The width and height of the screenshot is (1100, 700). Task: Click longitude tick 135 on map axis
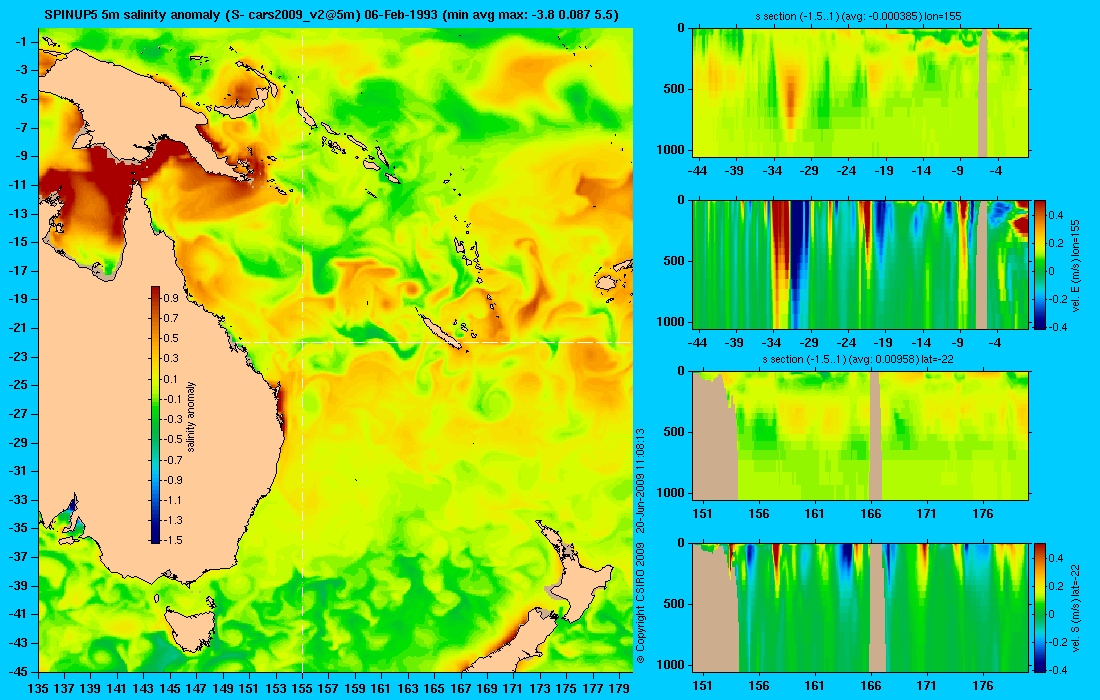click(38, 689)
